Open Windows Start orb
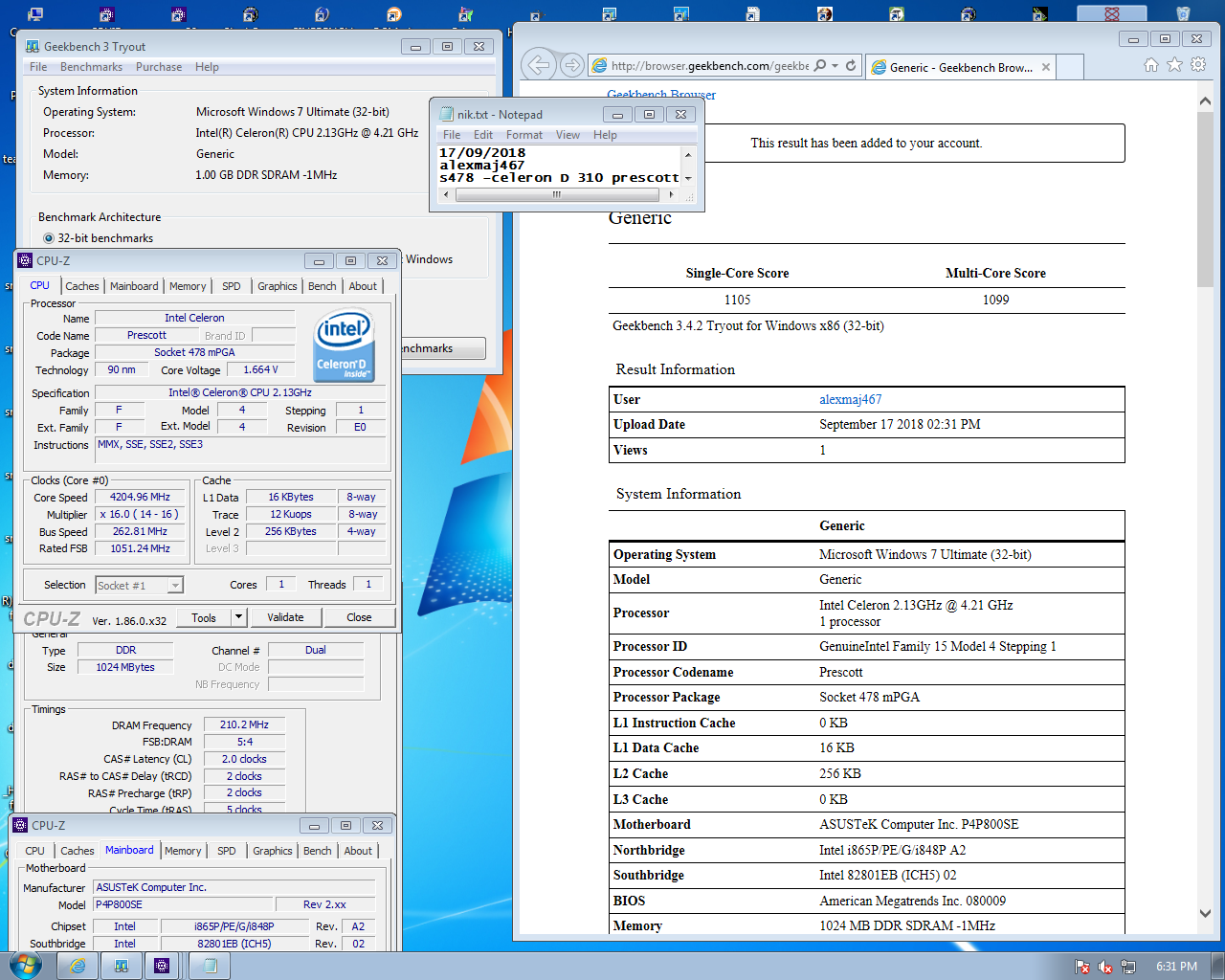This screenshot has width=1225, height=980. click(25, 965)
